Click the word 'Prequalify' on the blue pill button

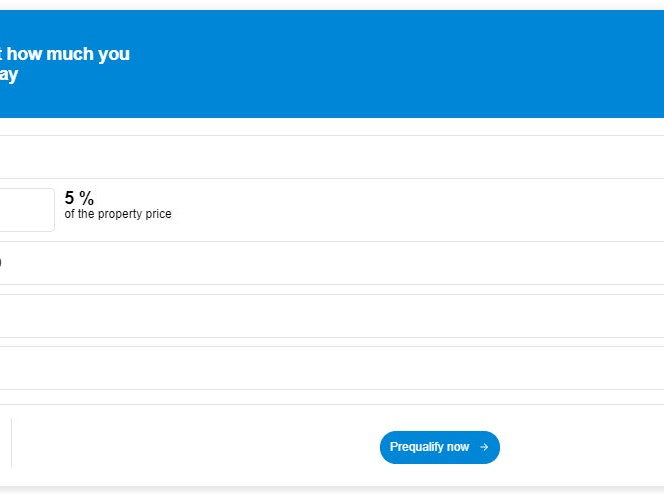tap(417, 447)
